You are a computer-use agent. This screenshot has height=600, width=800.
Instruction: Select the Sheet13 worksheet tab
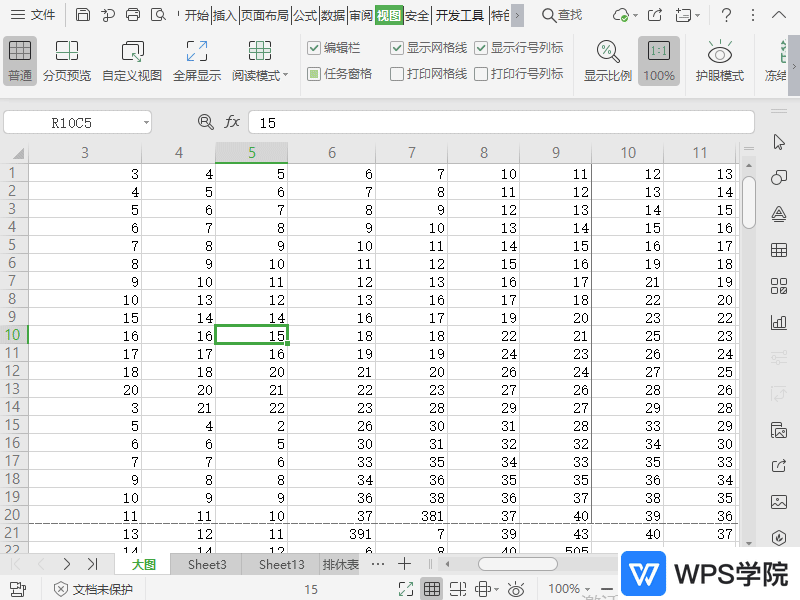pyautogui.click(x=281, y=565)
